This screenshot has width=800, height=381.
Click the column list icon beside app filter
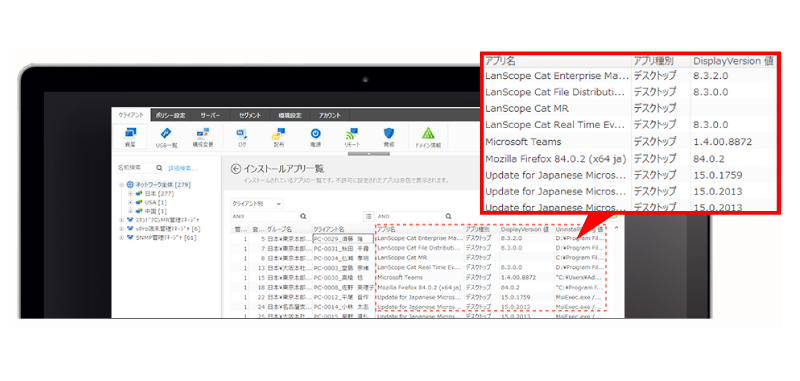(x=369, y=216)
